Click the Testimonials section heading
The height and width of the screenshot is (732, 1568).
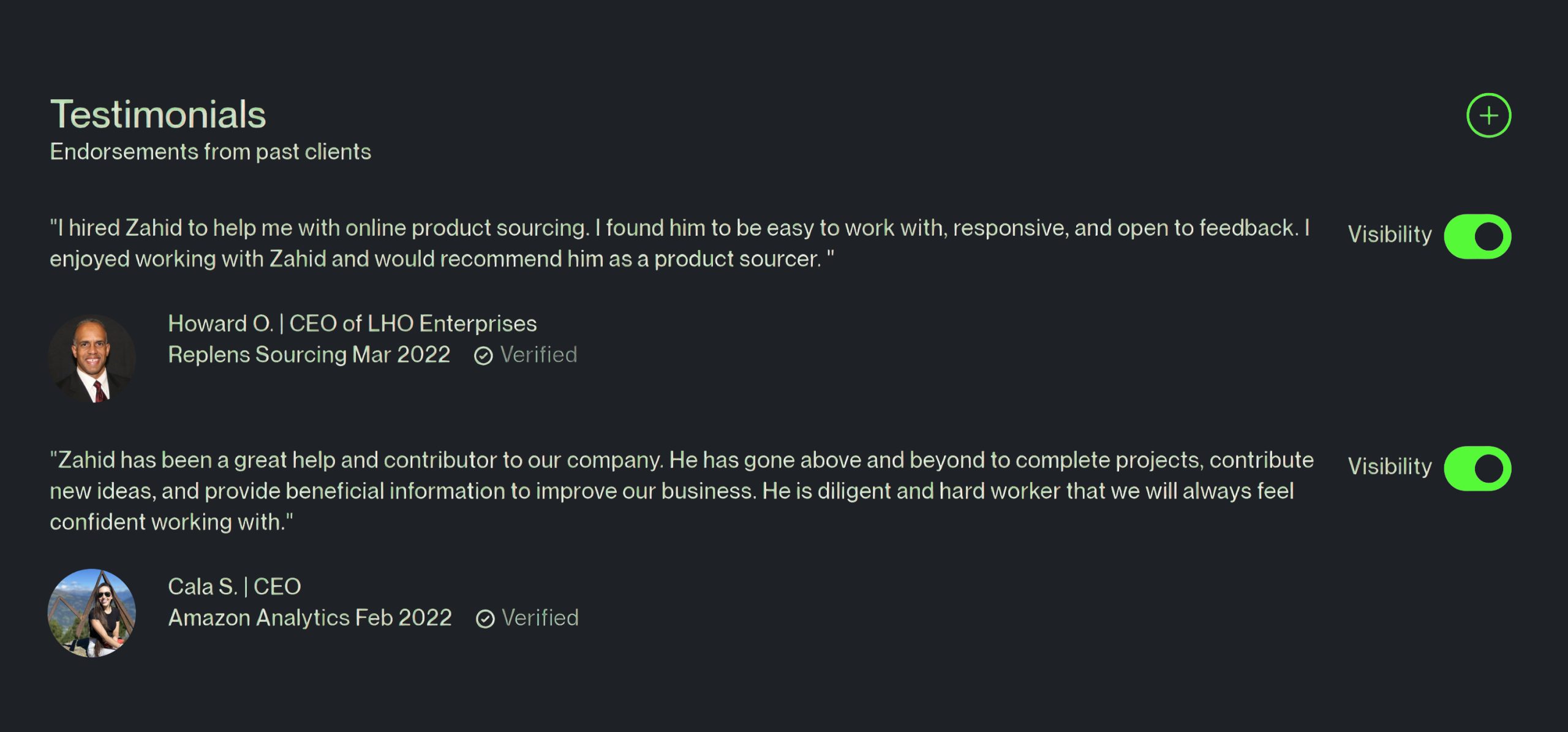[x=158, y=115]
